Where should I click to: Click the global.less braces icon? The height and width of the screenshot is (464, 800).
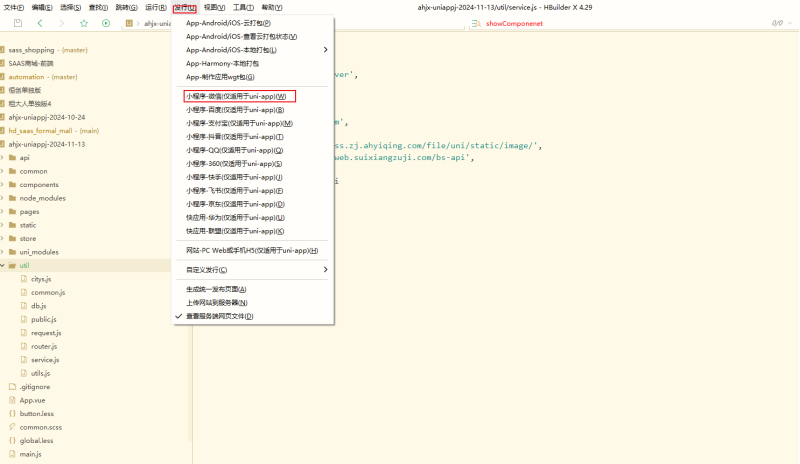[13, 441]
